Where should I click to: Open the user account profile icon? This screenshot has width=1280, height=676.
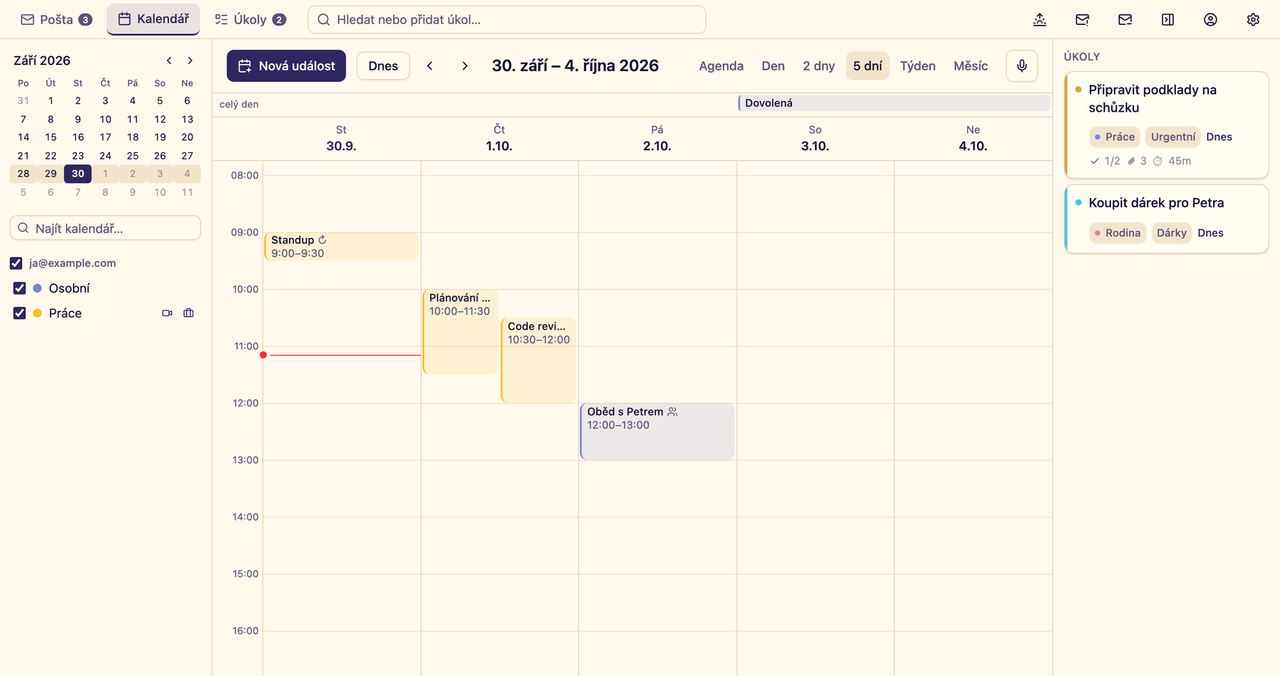[1210, 19]
